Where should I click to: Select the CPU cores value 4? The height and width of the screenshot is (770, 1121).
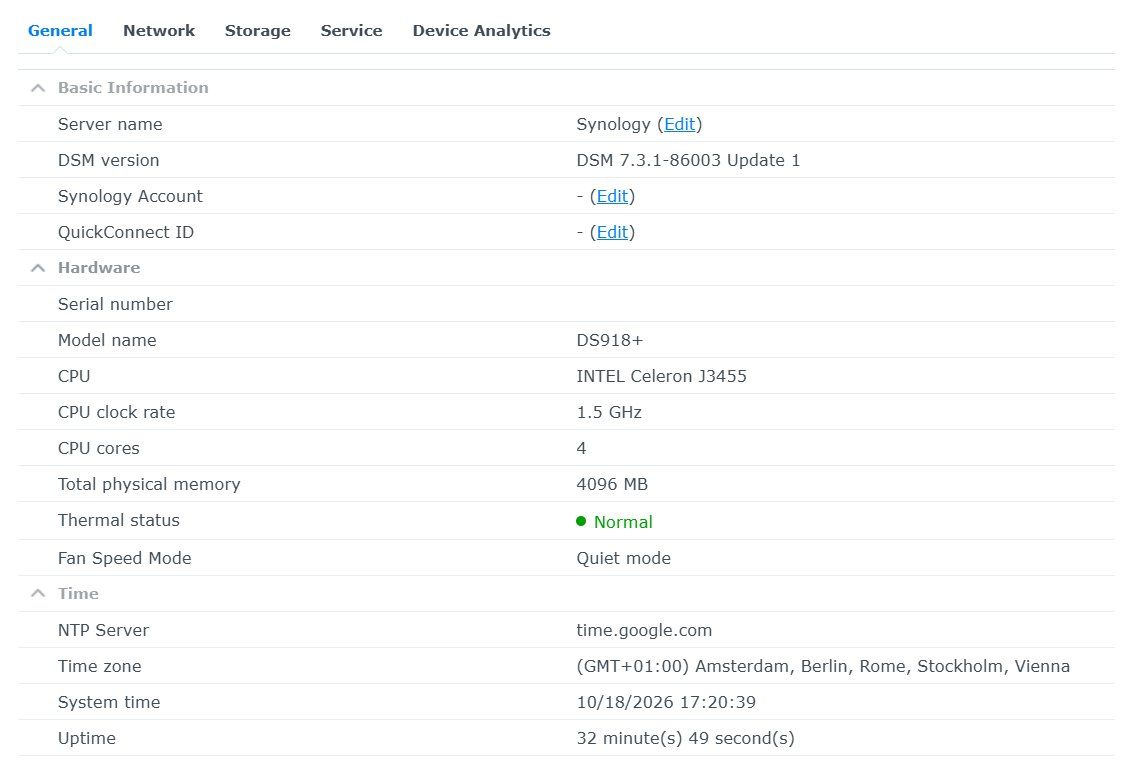581,448
